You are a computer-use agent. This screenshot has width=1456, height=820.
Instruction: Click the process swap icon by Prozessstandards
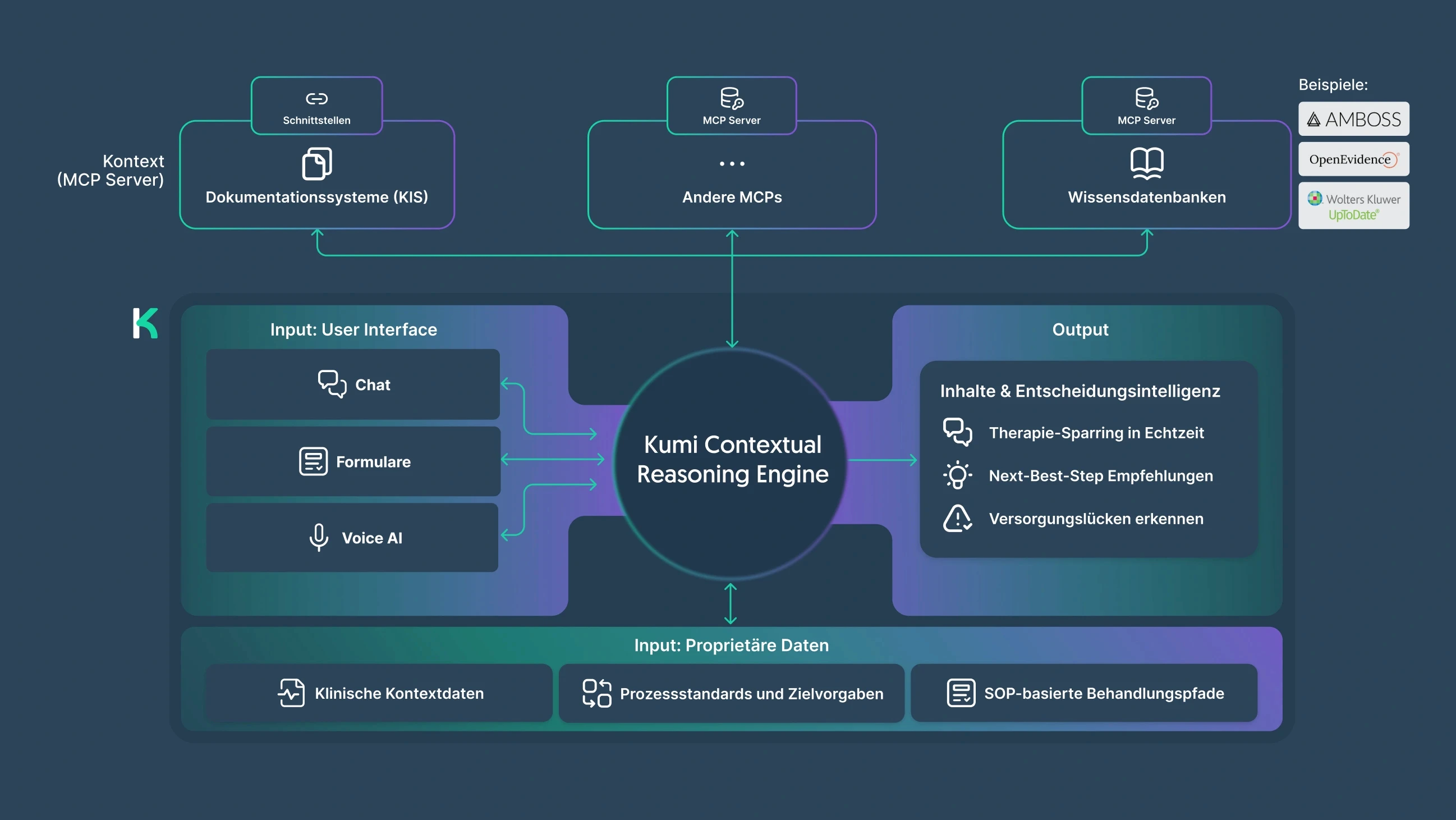596,693
